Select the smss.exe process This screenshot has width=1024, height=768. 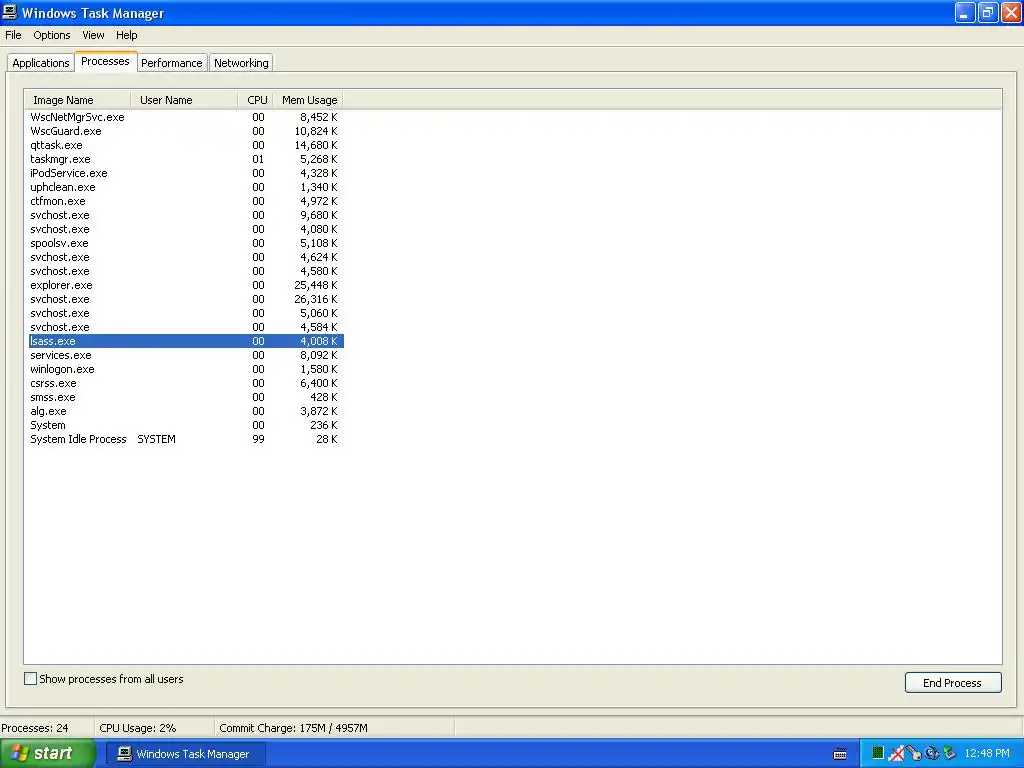click(185, 398)
